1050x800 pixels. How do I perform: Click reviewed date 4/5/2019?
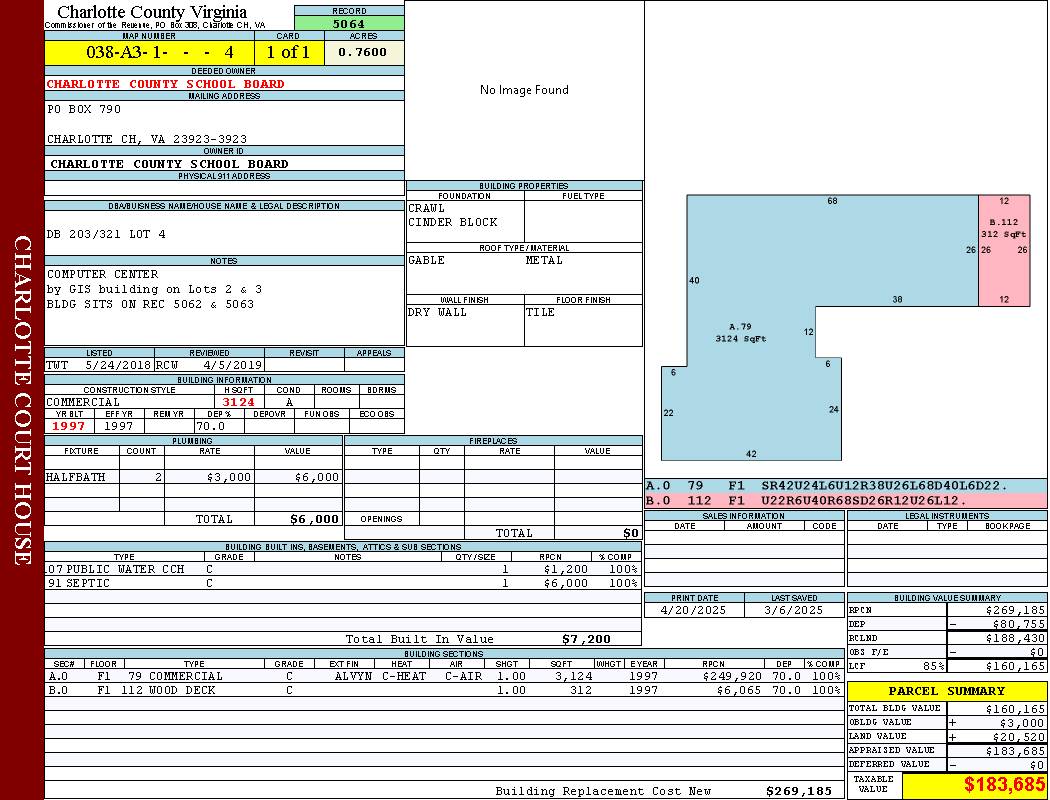click(x=232, y=366)
